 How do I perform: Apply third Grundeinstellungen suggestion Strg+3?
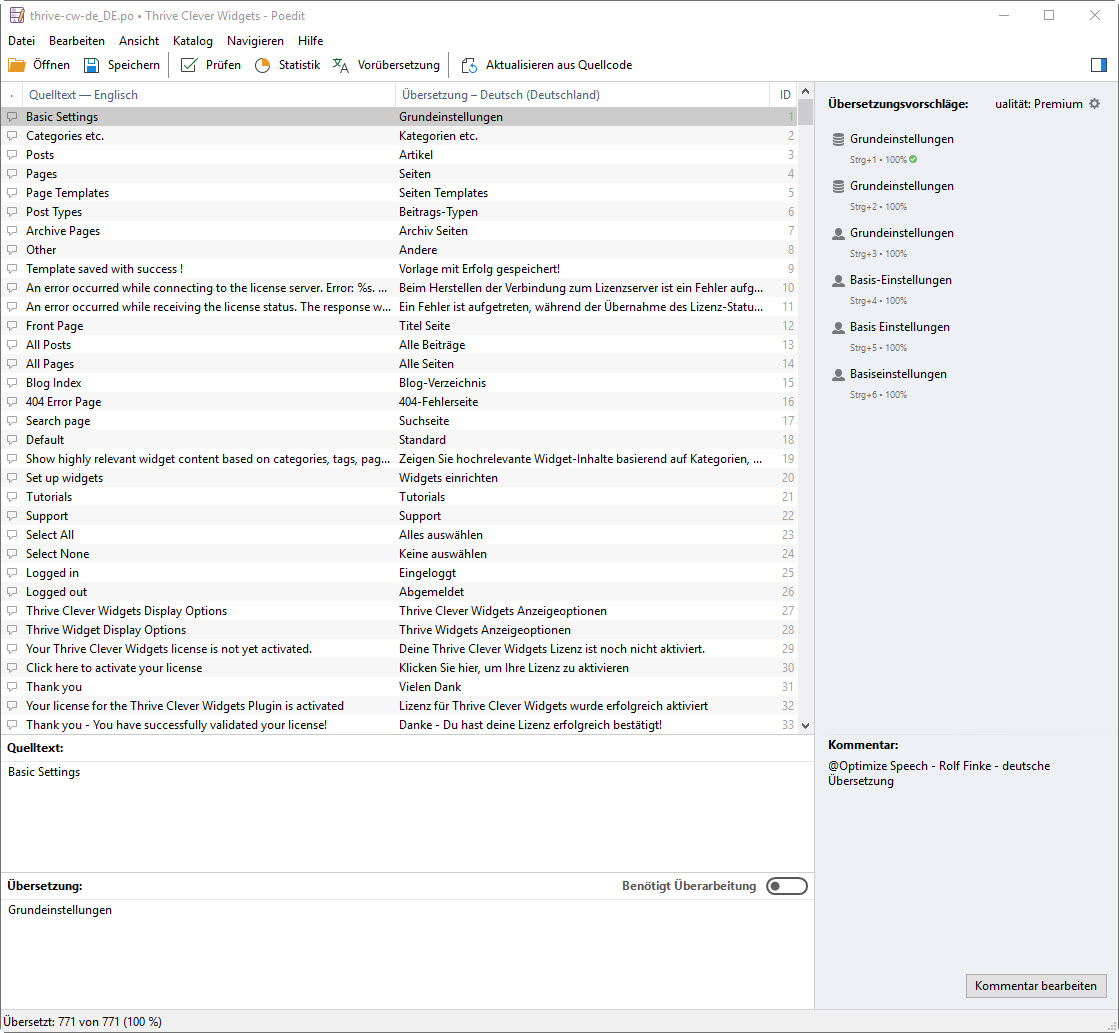pyautogui.click(x=901, y=233)
